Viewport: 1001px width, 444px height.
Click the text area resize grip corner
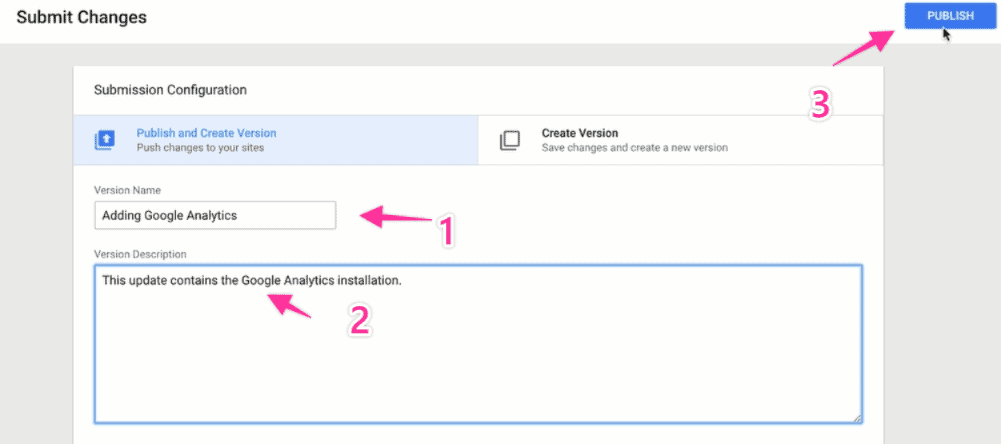tap(857, 417)
